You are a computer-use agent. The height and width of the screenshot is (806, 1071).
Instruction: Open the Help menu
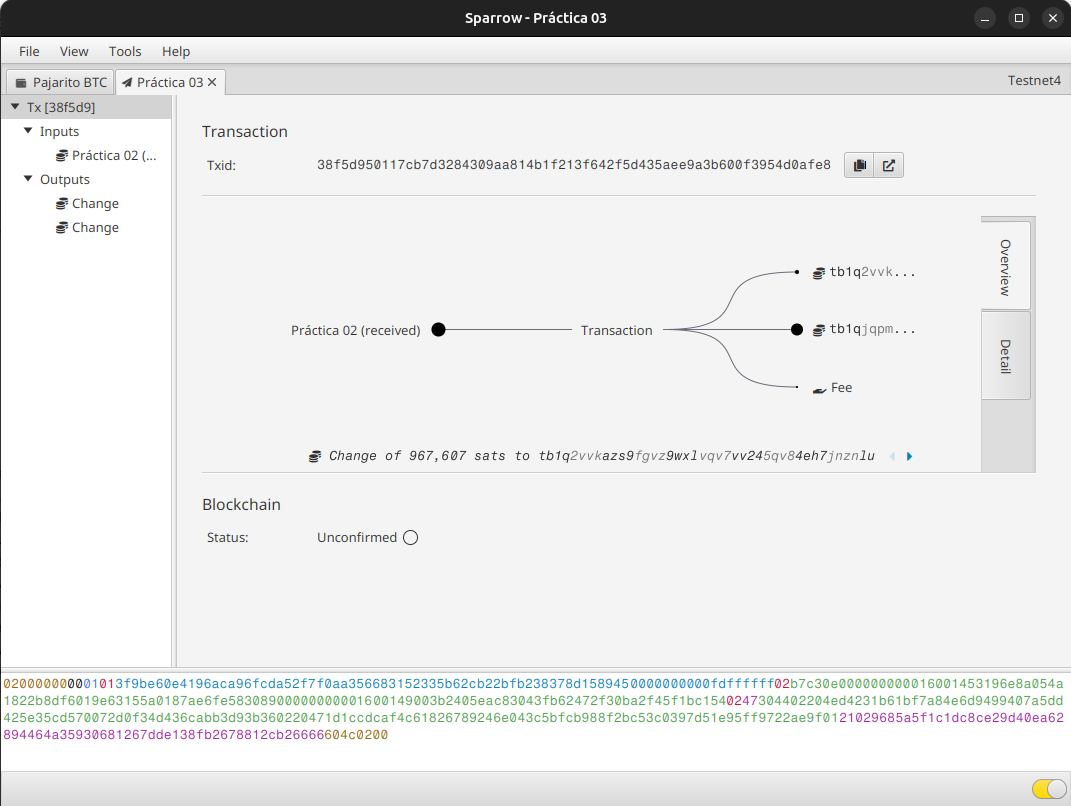click(176, 51)
